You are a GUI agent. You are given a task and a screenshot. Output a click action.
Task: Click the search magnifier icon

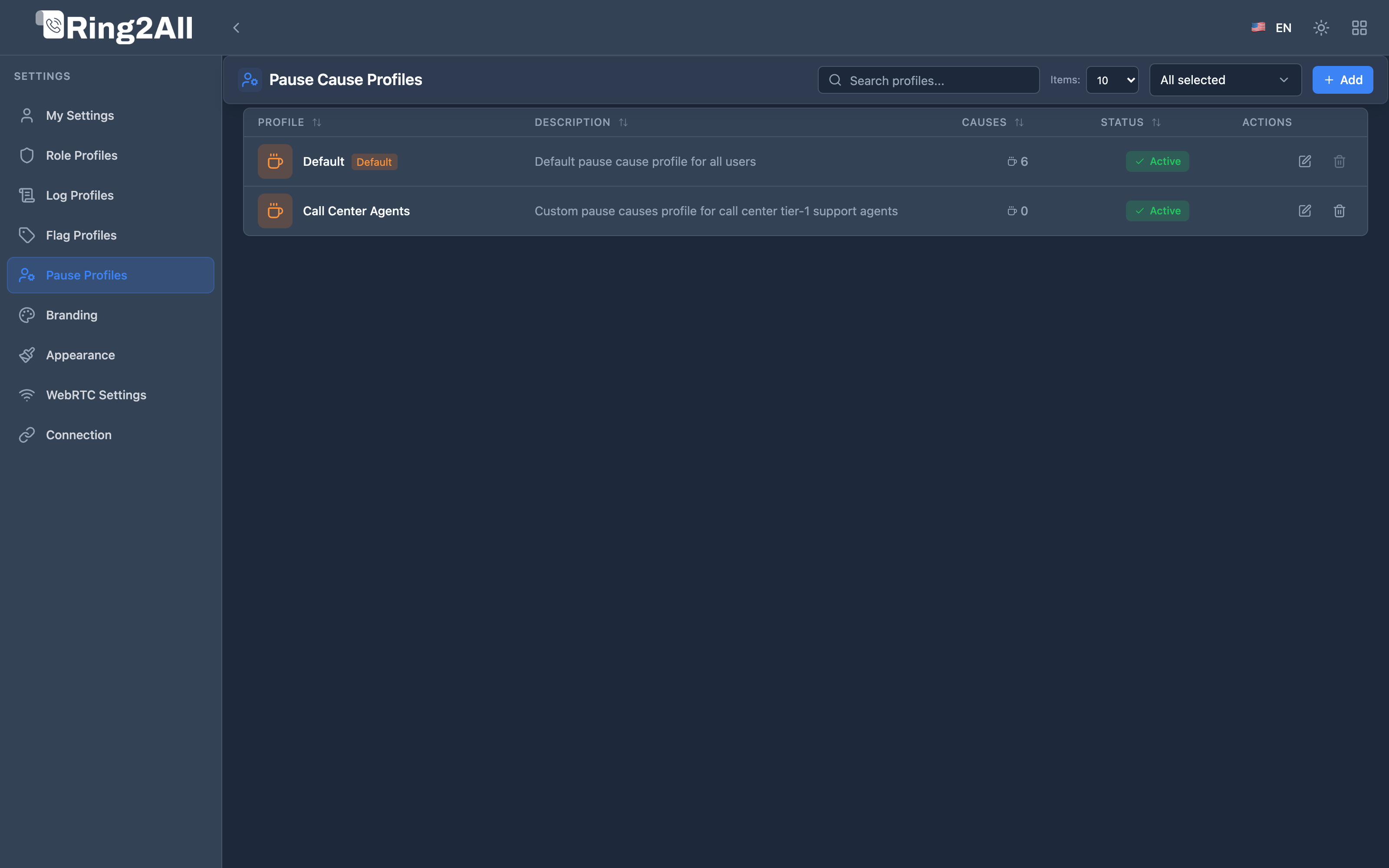click(835, 80)
